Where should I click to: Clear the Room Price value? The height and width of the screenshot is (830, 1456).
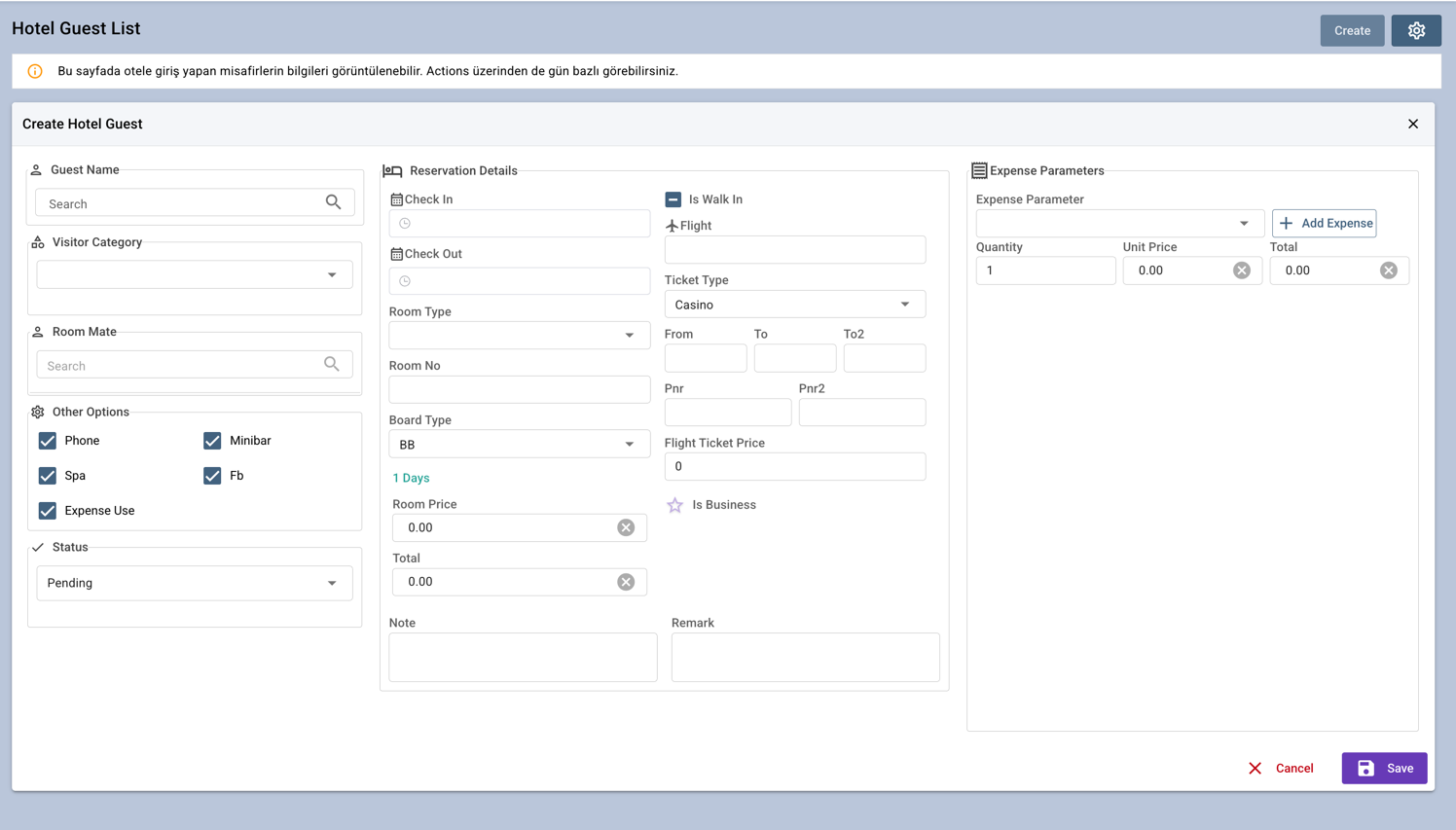click(x=626, y=527)
